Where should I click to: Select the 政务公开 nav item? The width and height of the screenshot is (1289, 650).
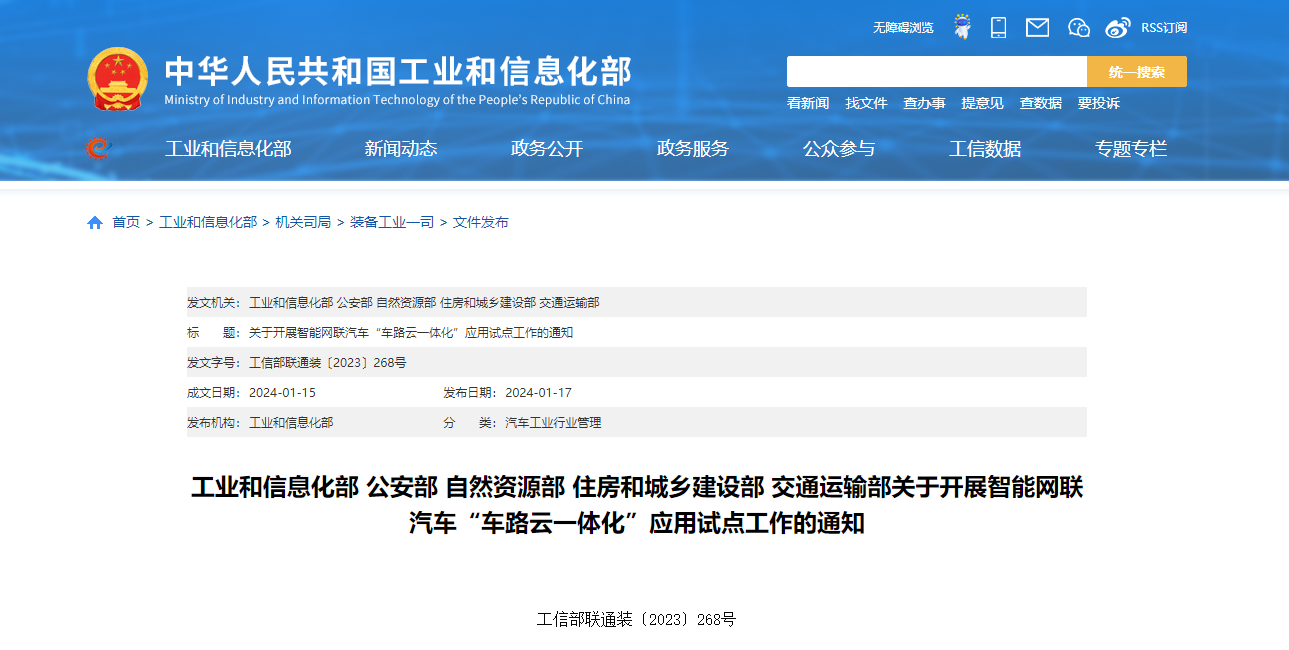(546, 149)
